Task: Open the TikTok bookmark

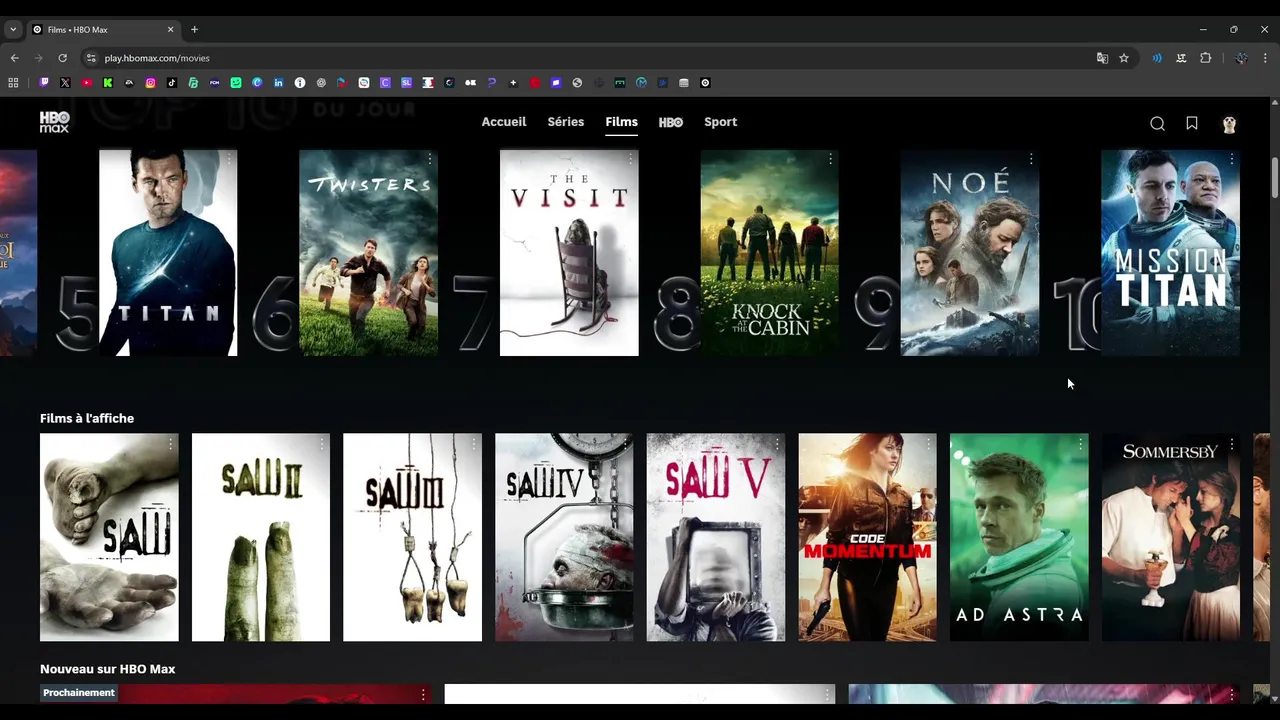Action: click(172, 83)
